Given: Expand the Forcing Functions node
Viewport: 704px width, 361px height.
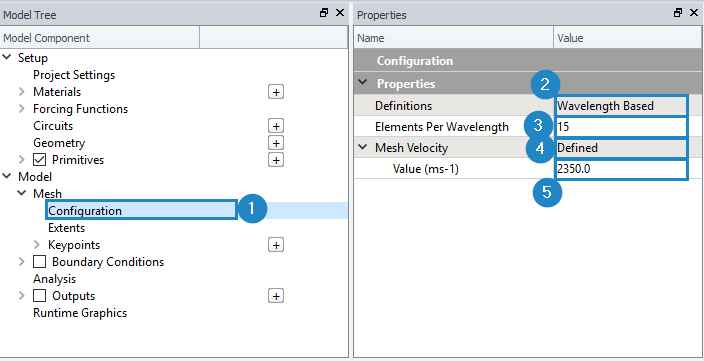Looking at the screenshot, I should click(22, 109).
